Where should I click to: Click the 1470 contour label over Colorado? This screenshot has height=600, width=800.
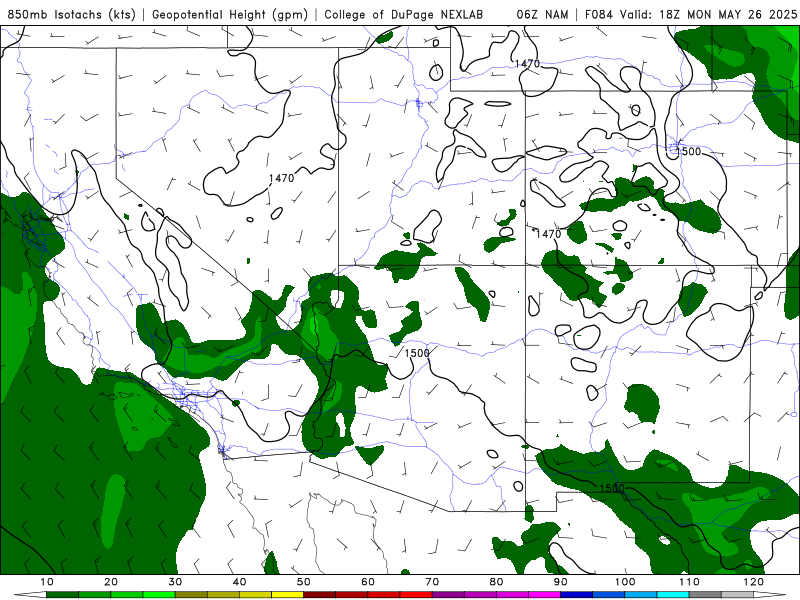click(548, 234)
